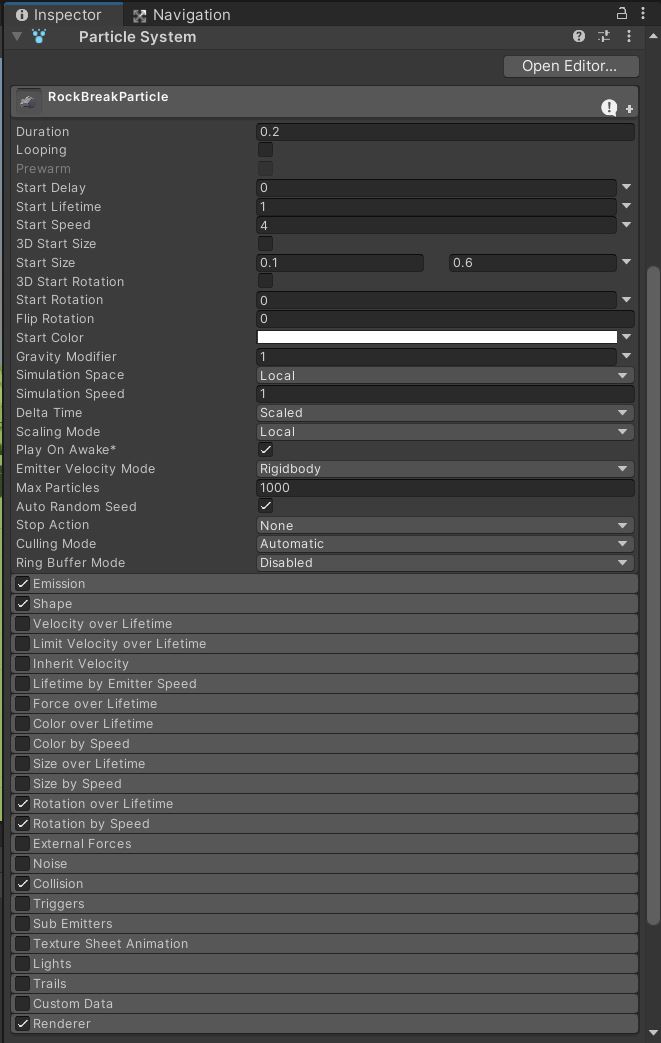661x1043 pixels.
Task: Click the Start Size minimum field 0.1
Action: click(340, 262)
